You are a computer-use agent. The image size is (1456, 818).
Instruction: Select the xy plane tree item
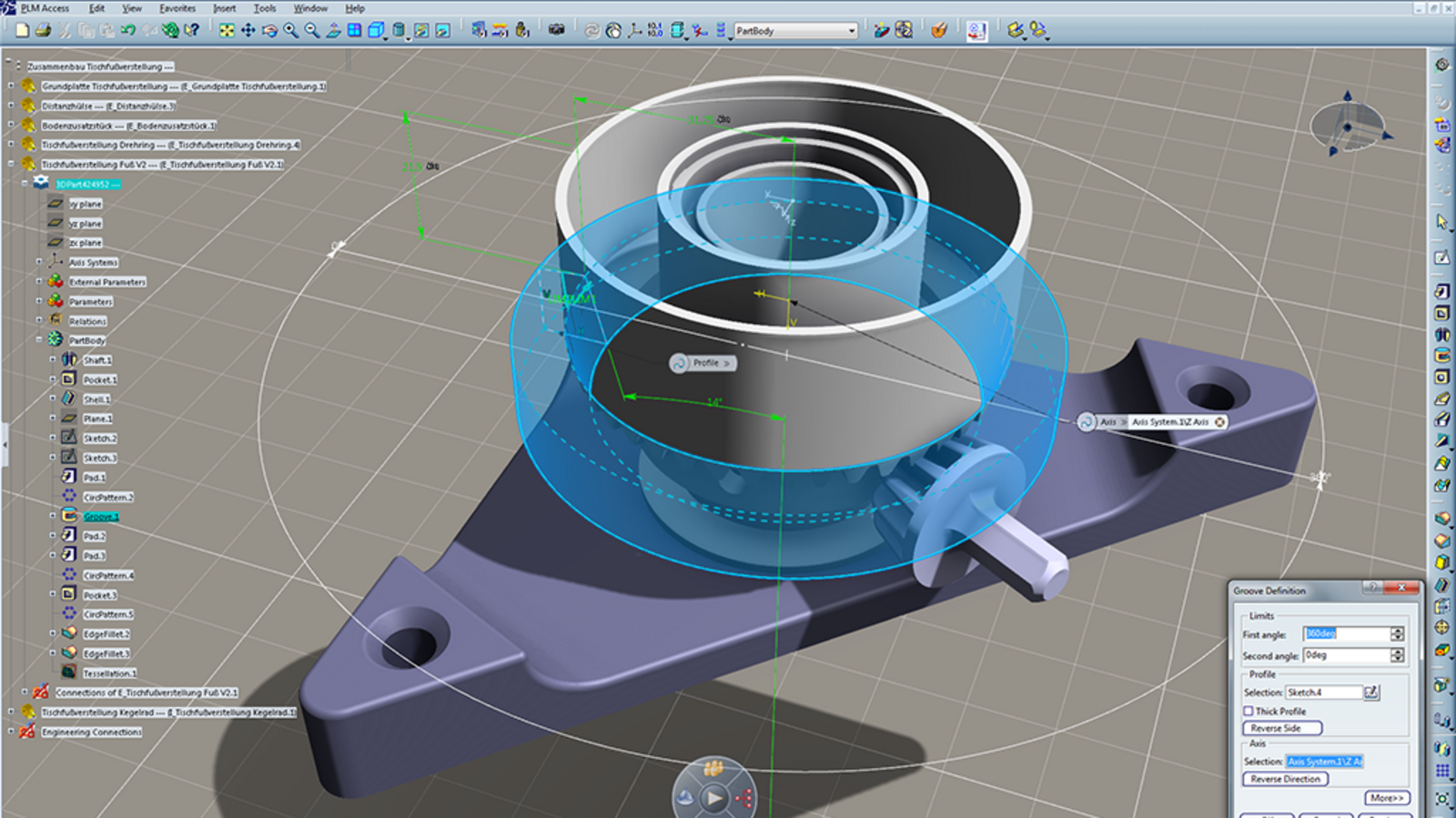[86, 204]
